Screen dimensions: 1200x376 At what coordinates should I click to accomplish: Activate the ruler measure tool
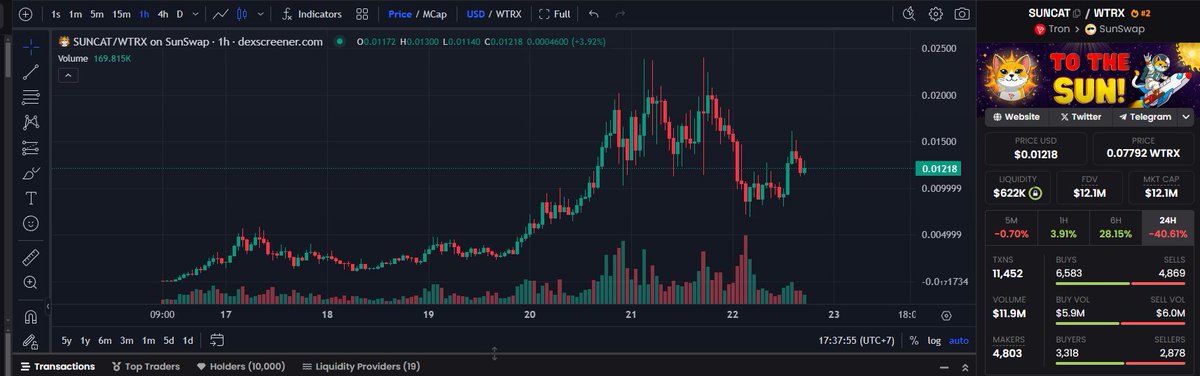(x=31, y=257)
